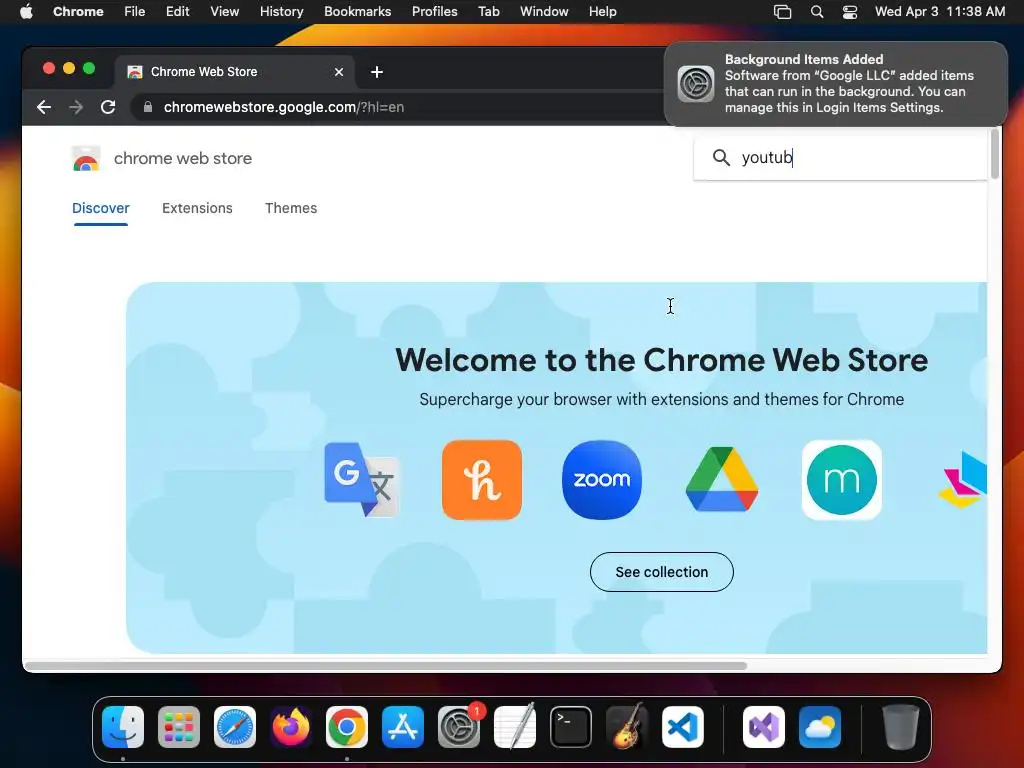Screen dimensions: 1024x768
Task: Open the History menu
Action: click(x=281, y=11)
